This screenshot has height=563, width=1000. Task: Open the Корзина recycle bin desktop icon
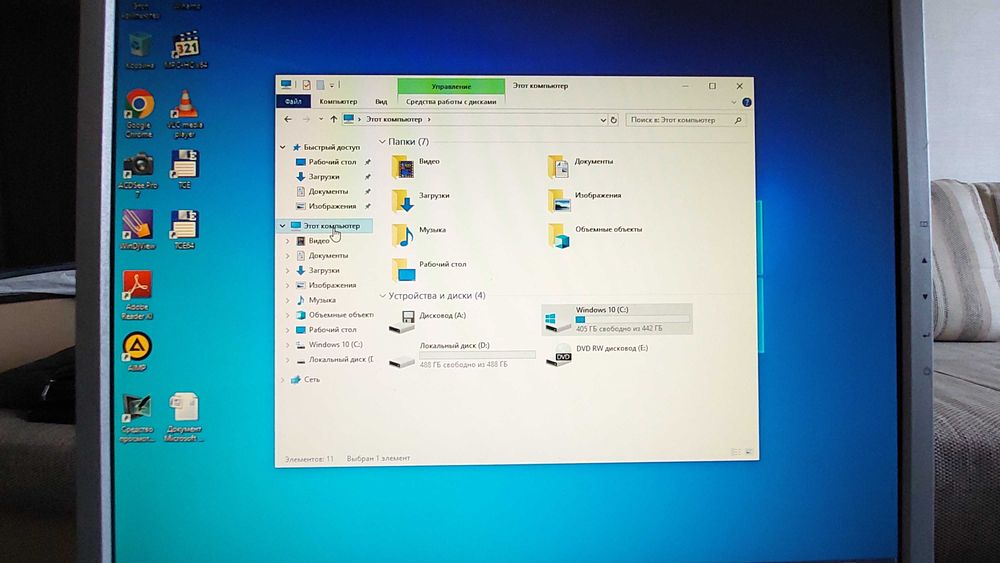pyautogui.click(x=140, y=51)
